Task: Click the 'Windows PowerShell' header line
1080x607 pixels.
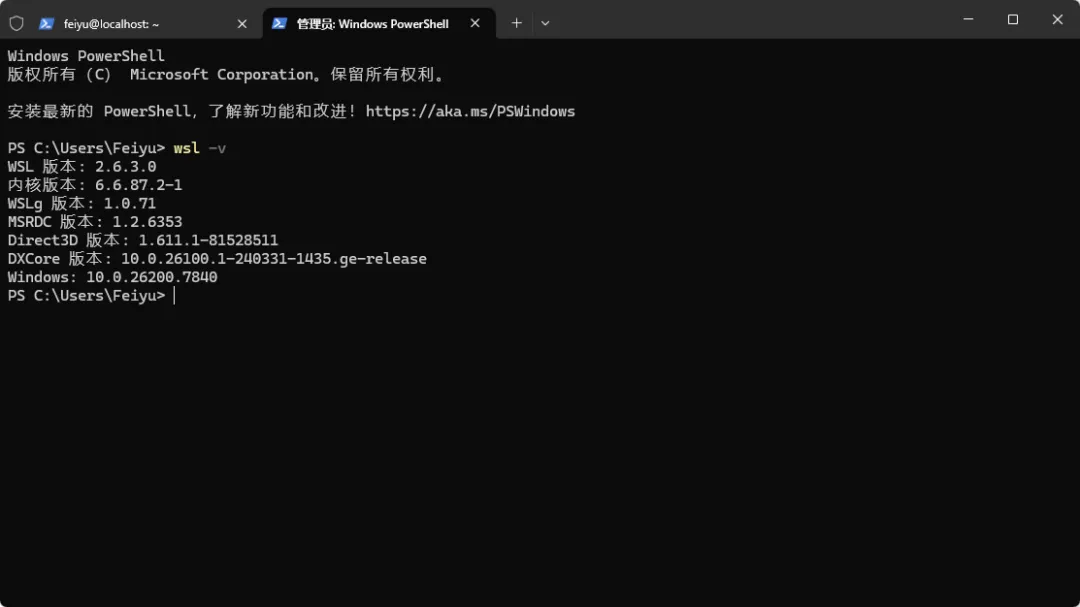Action: point(86,56)
